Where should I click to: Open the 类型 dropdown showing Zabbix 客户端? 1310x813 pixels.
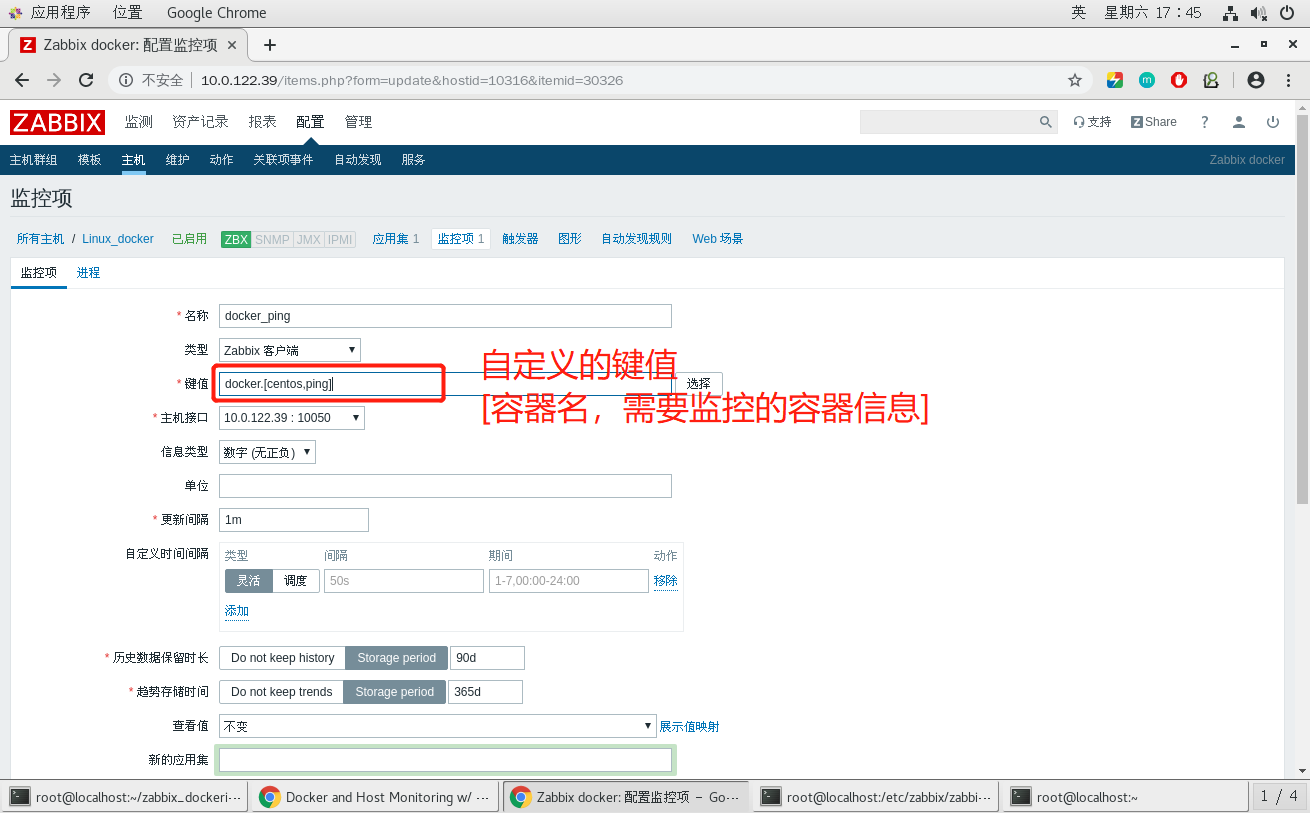tap(289, 349)
